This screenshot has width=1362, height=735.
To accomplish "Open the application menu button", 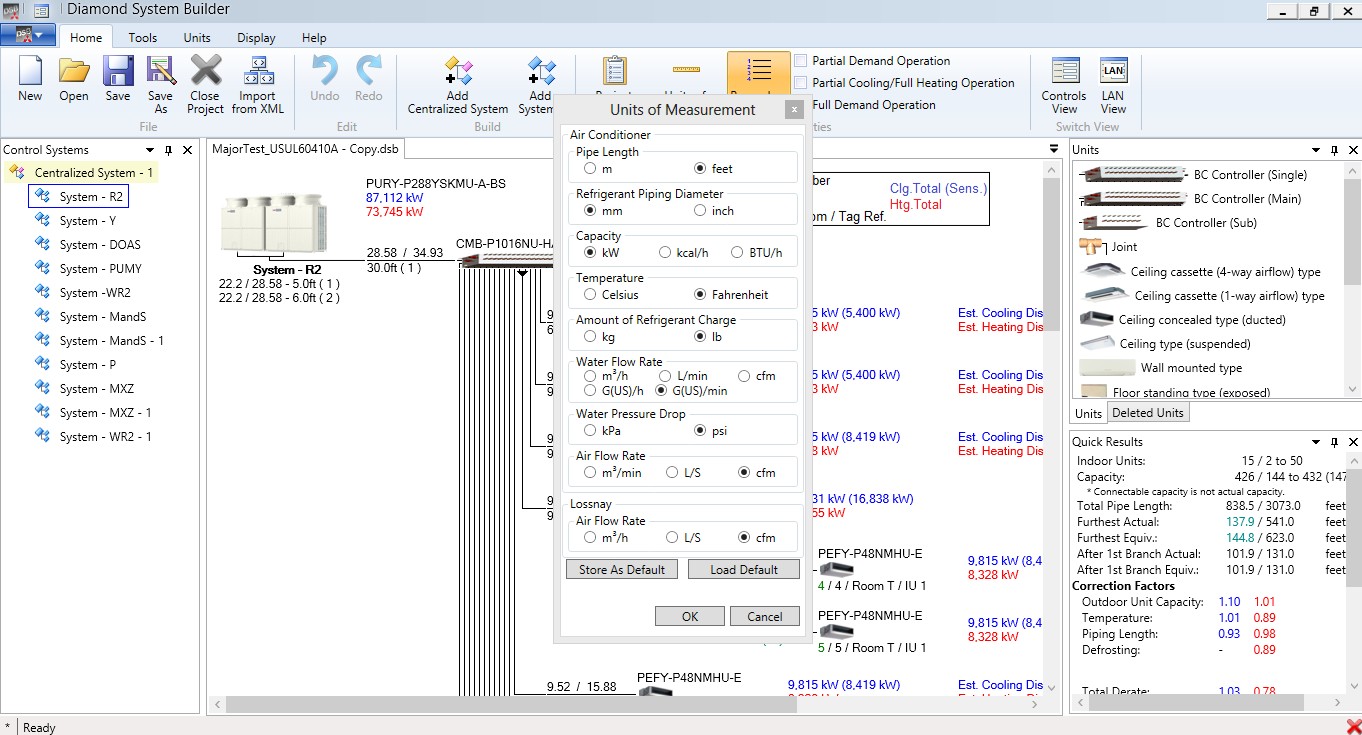I will click(x=28, y=35).
